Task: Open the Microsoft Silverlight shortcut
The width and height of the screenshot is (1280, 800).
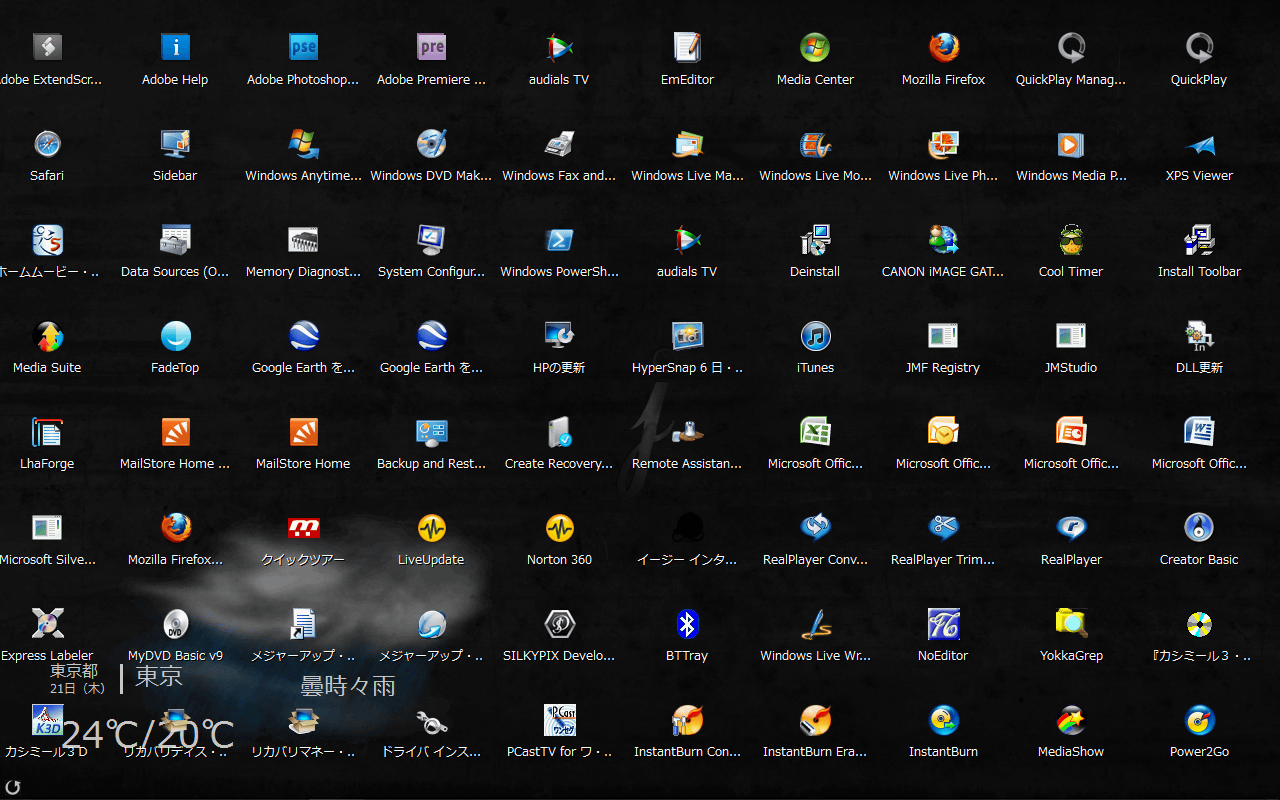Action: coord(47,527)
